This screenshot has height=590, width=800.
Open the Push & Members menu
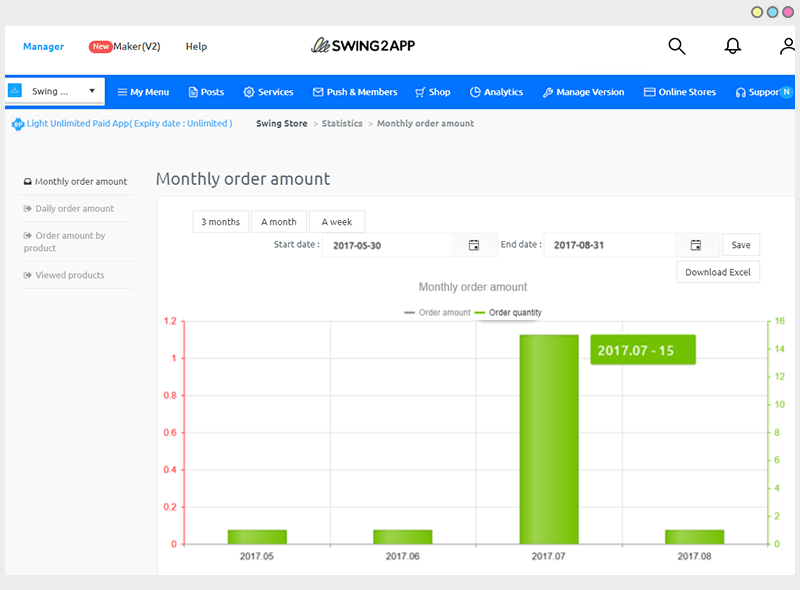(x=355, y=92)
